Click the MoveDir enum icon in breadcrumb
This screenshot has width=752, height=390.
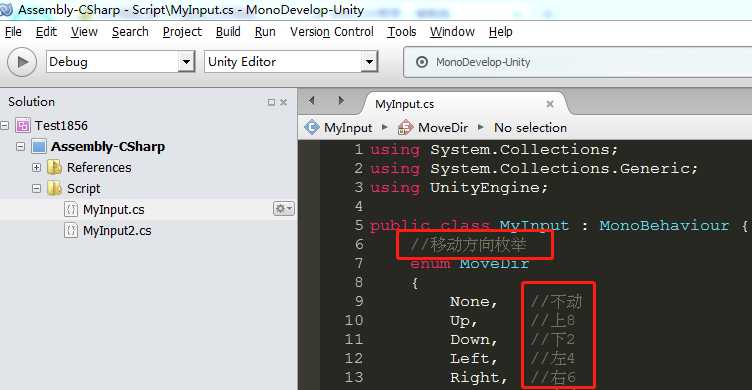(405, 127)
